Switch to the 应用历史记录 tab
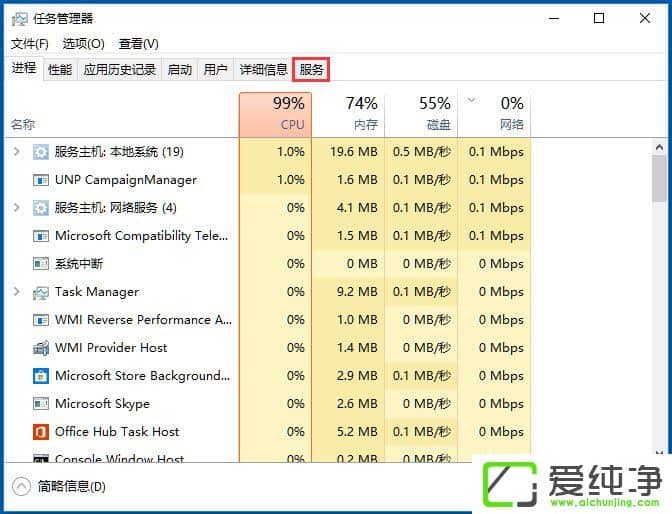672x514 pixels. click(x=120, y=69)
